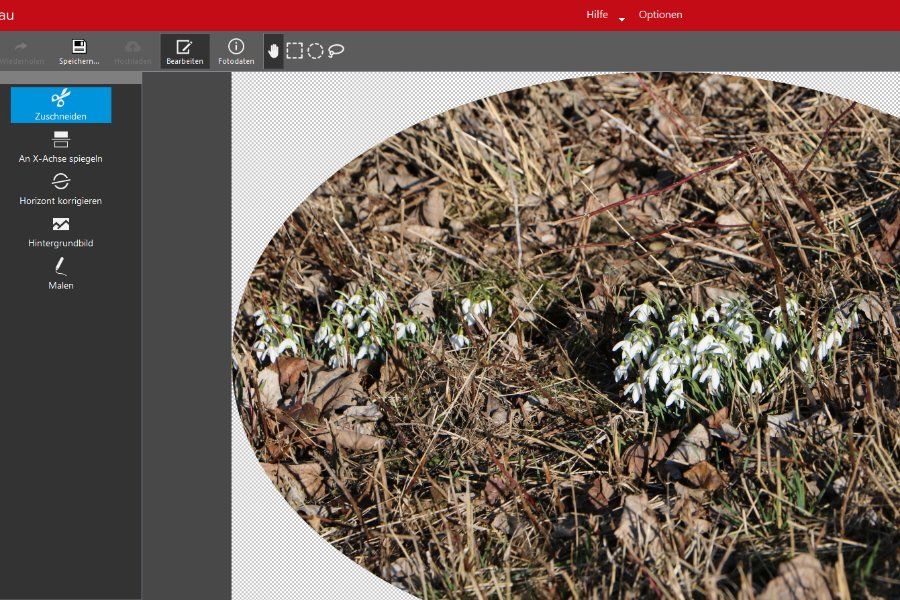Pick the rectangular selection tool

coord(294,51)
